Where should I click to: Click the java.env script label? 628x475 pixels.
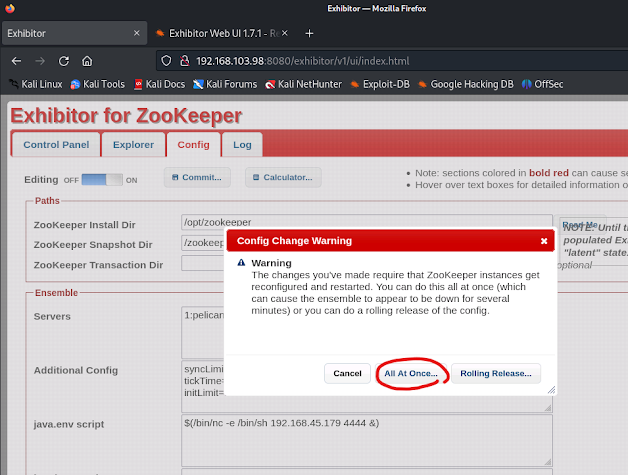pyautogui.click(x=69, y=424)
